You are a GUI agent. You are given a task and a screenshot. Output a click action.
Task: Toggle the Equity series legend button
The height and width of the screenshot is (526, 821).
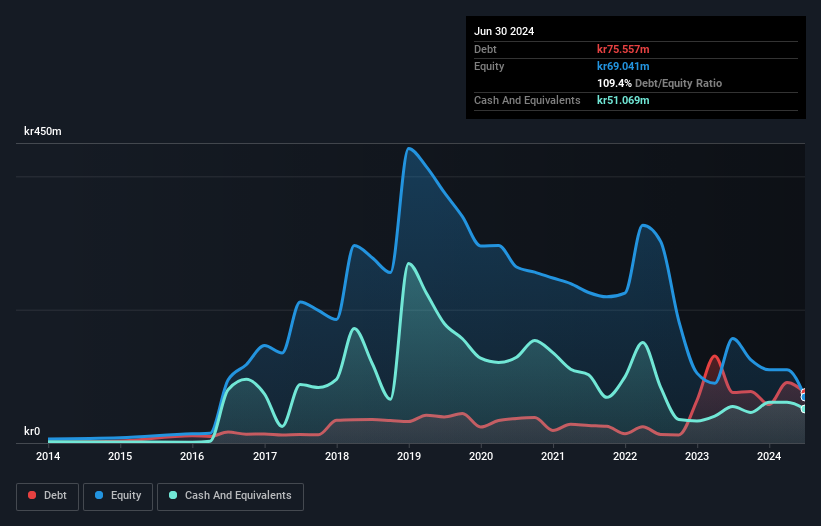118,496
